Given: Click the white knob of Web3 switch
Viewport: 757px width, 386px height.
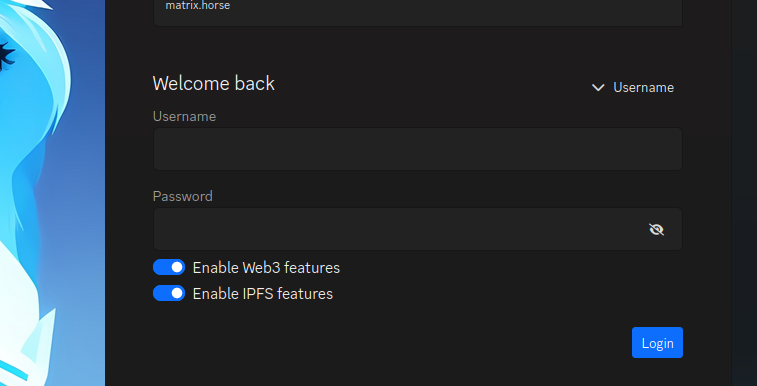Looking at the screenshot, I should point(177,267).
